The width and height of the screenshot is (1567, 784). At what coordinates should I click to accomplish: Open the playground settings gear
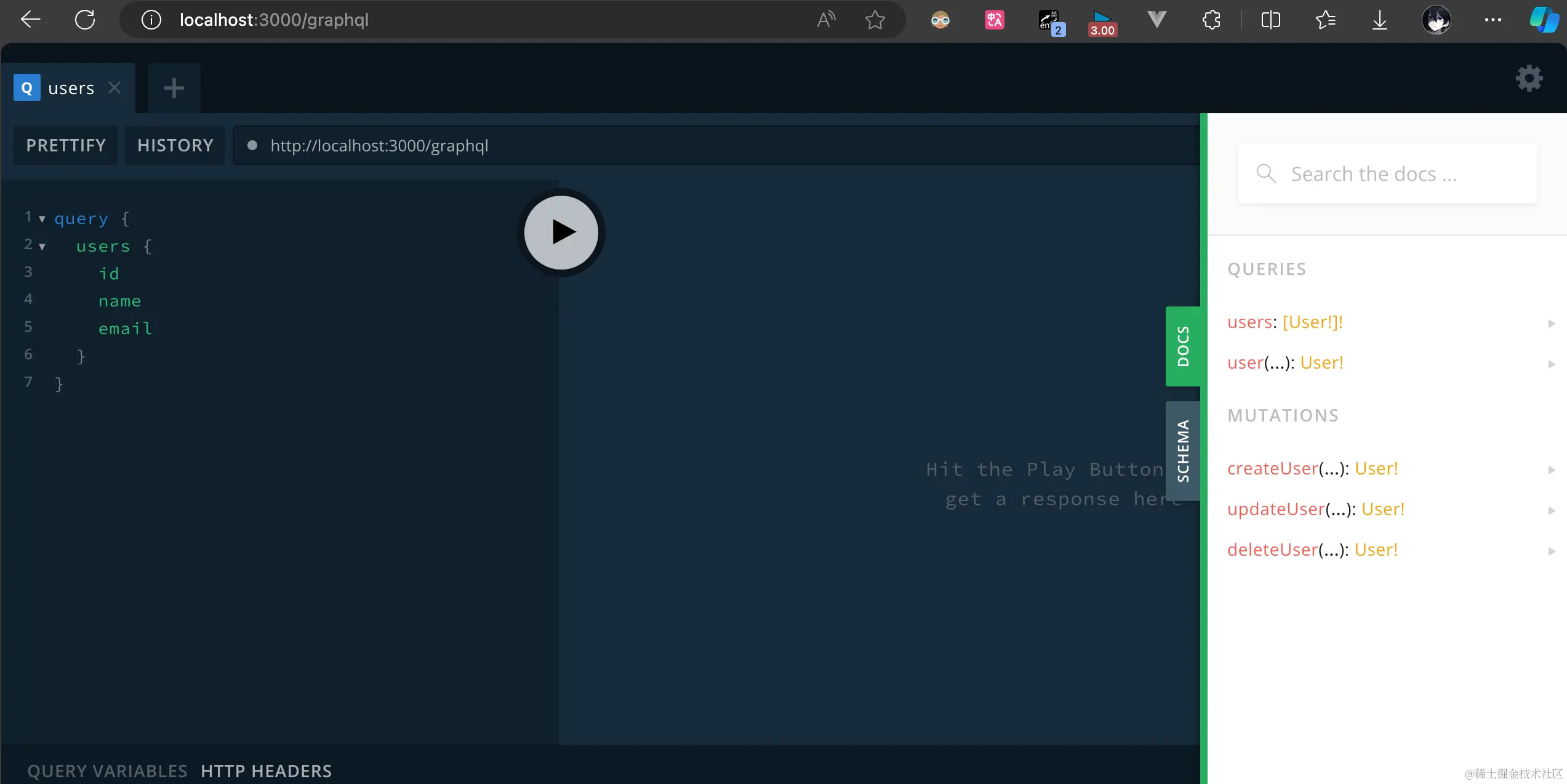pyautogui.click(x=1529, y=79)
